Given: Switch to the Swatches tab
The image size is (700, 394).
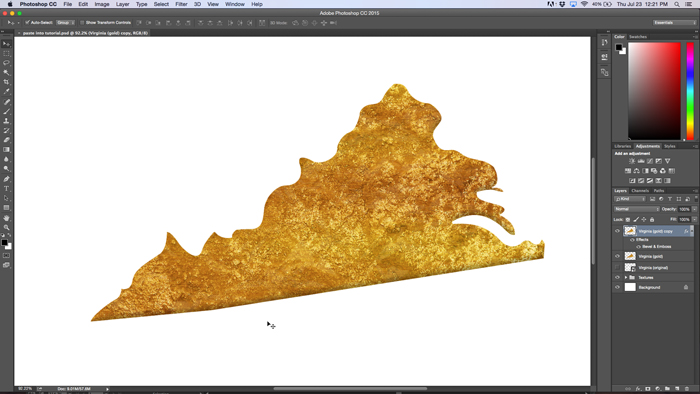Looking at the screenshot, I should pos(638,37).
